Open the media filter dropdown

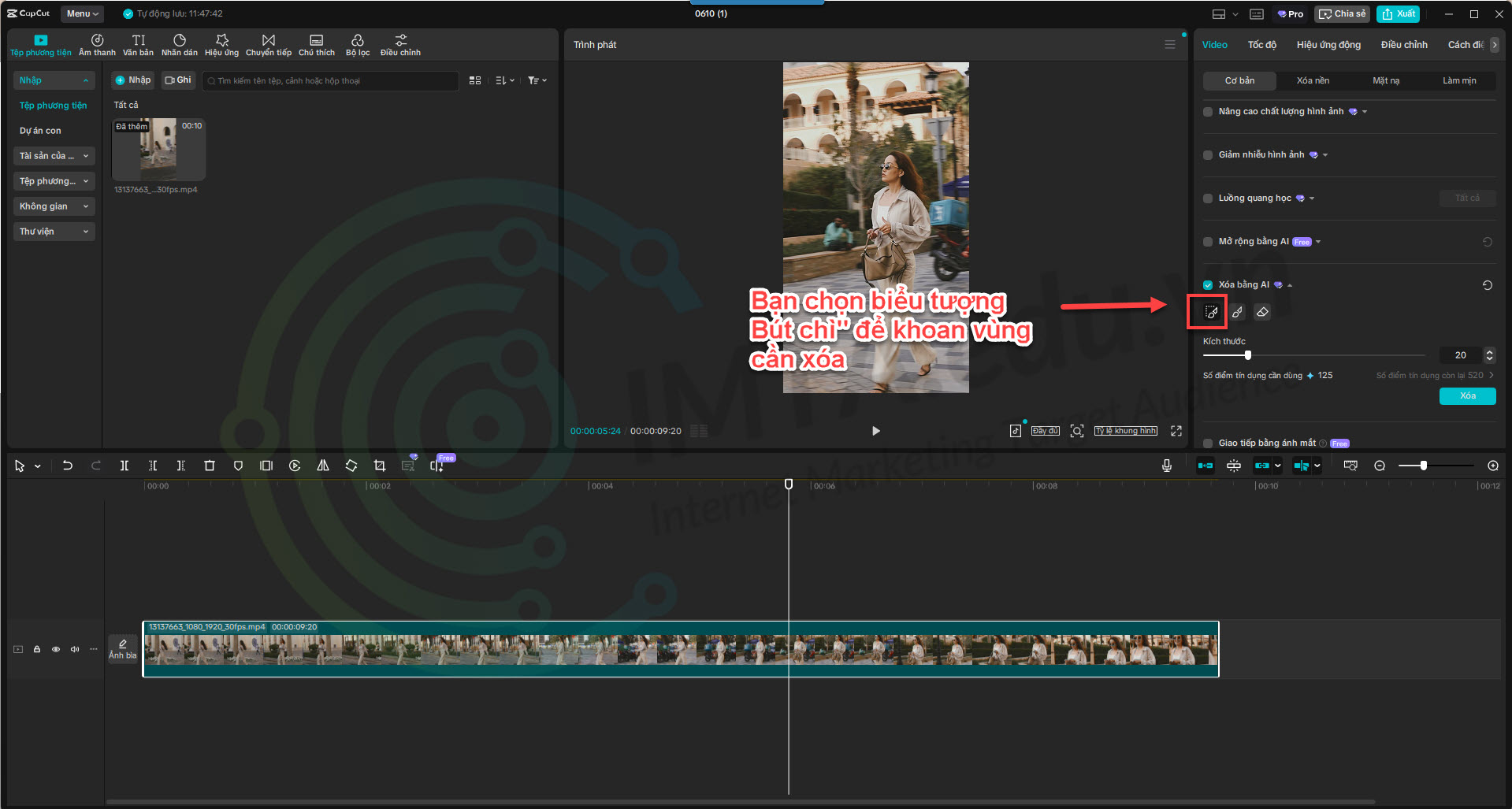pyautogui.click(x=537, y=80)
